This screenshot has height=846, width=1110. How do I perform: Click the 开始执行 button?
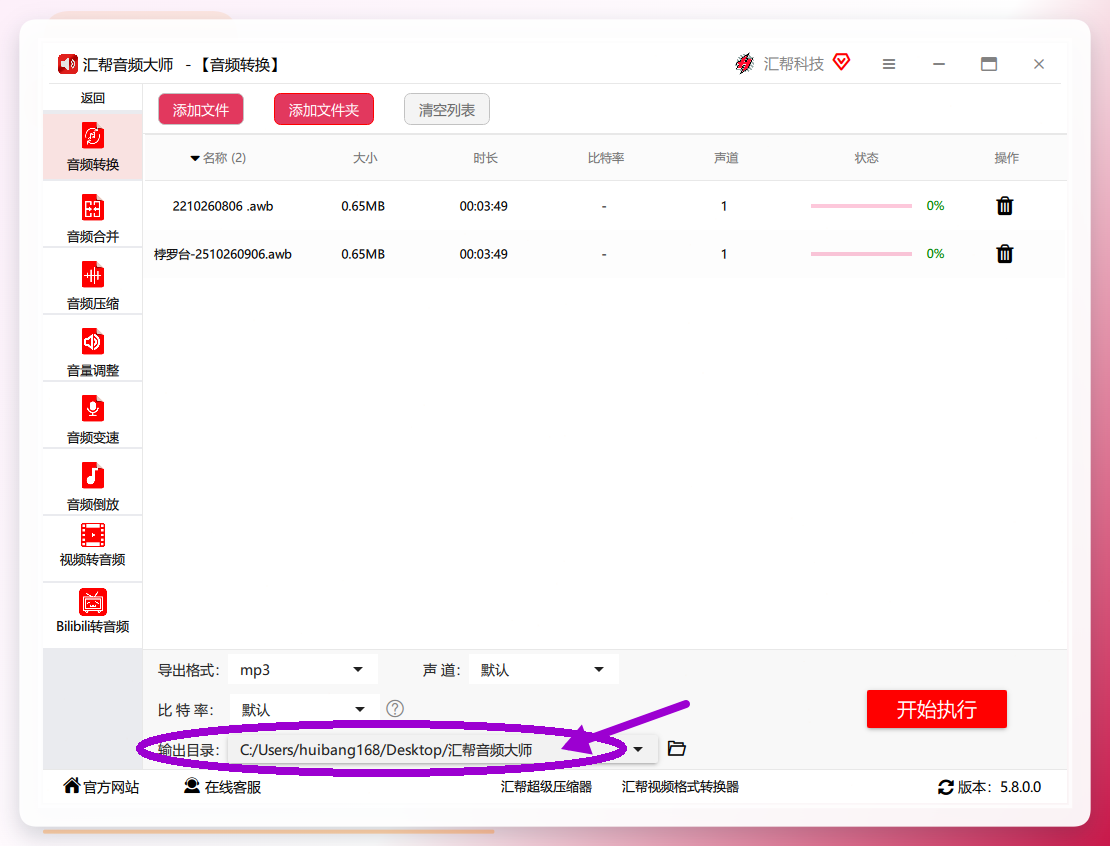click(937, 709)
